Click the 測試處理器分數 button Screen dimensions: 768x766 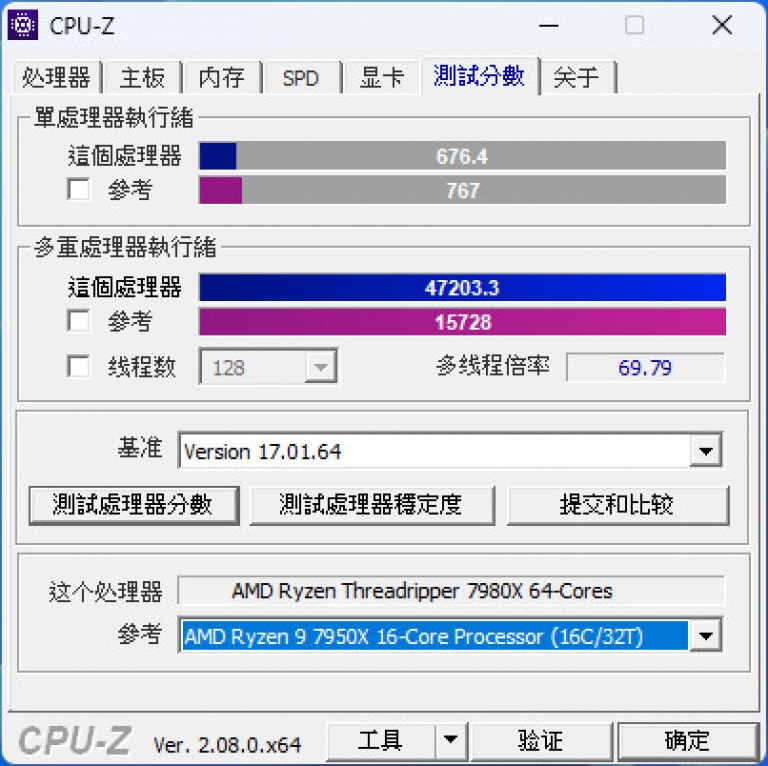pyautogui.click(x=134, y=505)
